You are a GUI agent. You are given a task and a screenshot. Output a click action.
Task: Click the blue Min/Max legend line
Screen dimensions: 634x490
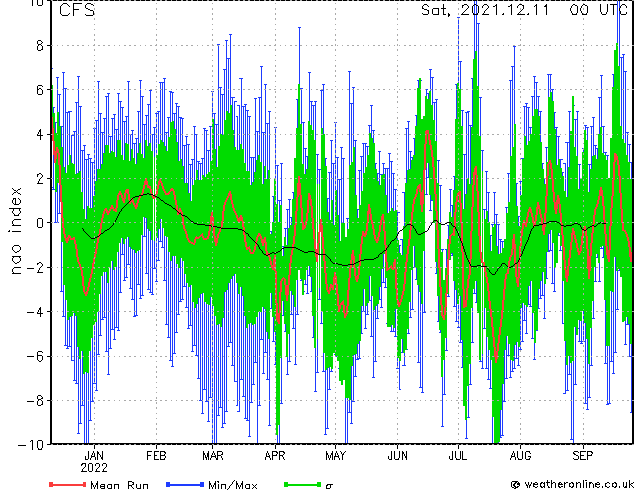185,484
